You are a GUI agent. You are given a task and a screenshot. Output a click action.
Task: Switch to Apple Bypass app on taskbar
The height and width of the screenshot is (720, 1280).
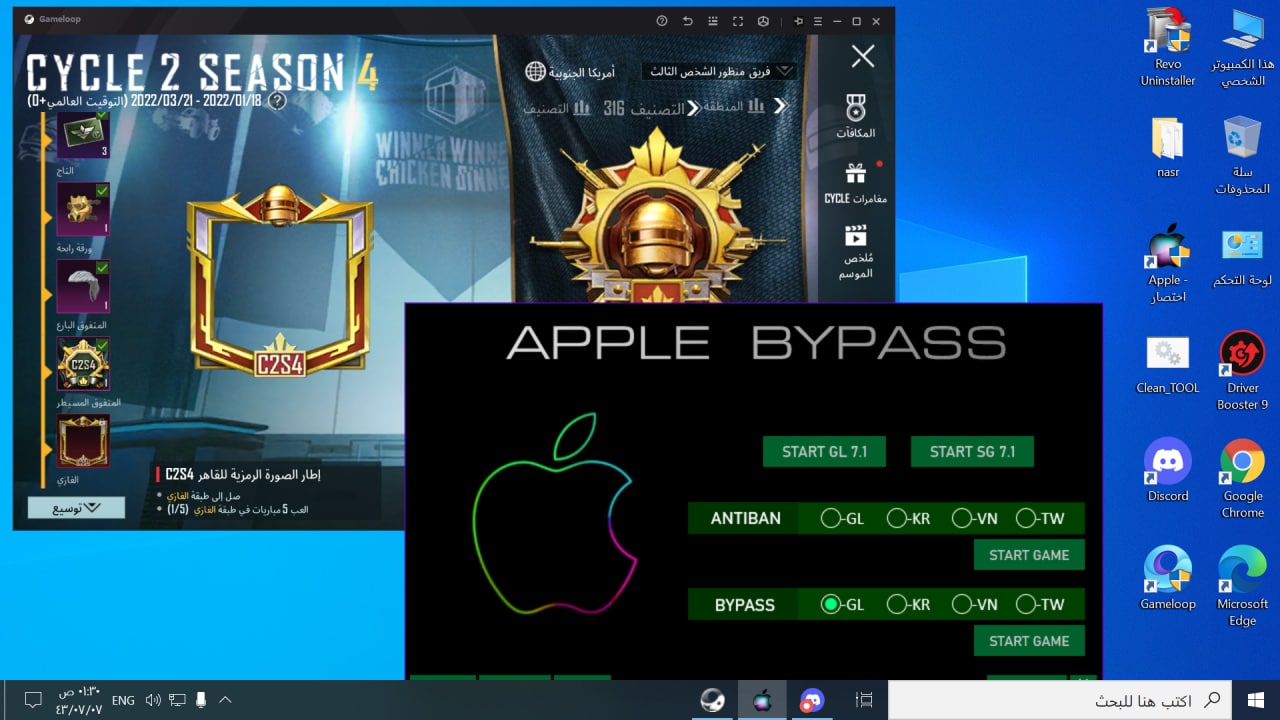(762, 700)
